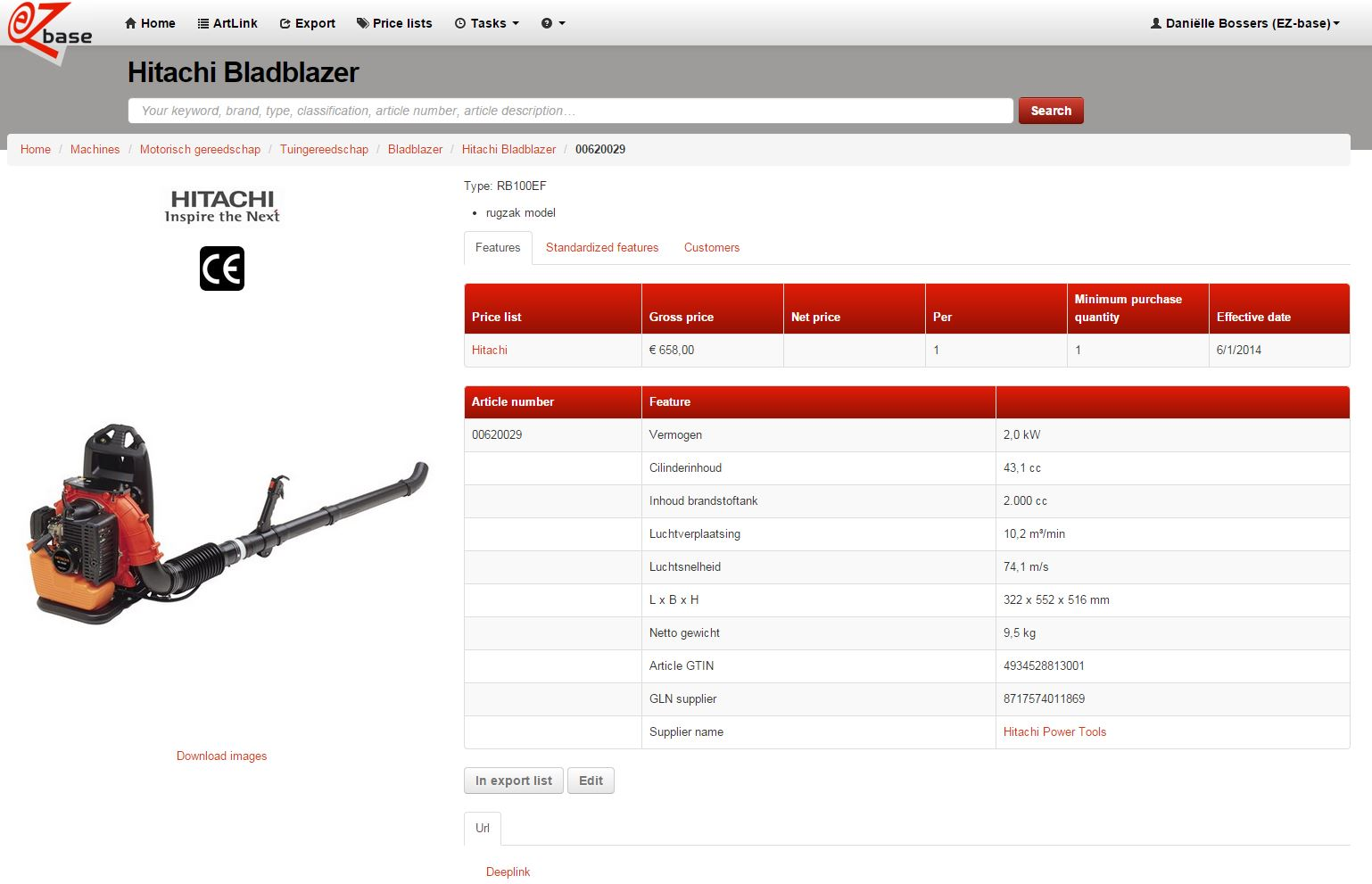
Task: Click the leaf blower product image
Action: (x=228, y=523)
